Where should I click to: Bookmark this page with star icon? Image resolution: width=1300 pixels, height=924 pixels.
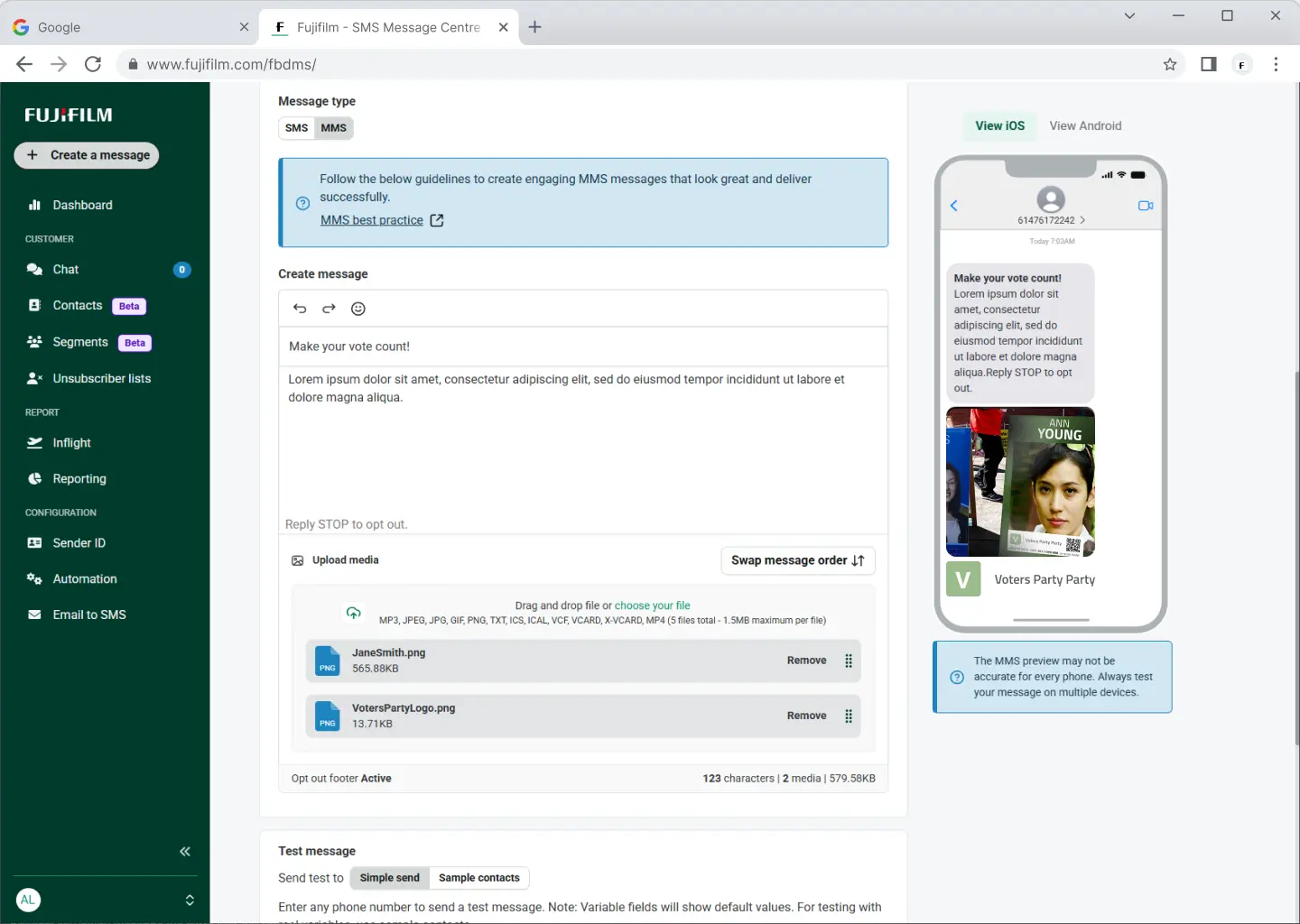point(1170,64)
